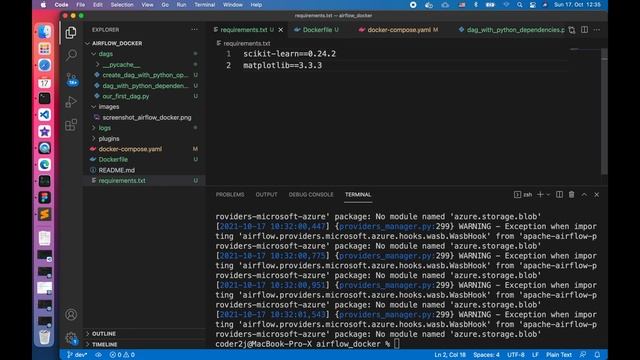Close the terminal panel

[597, 195]
